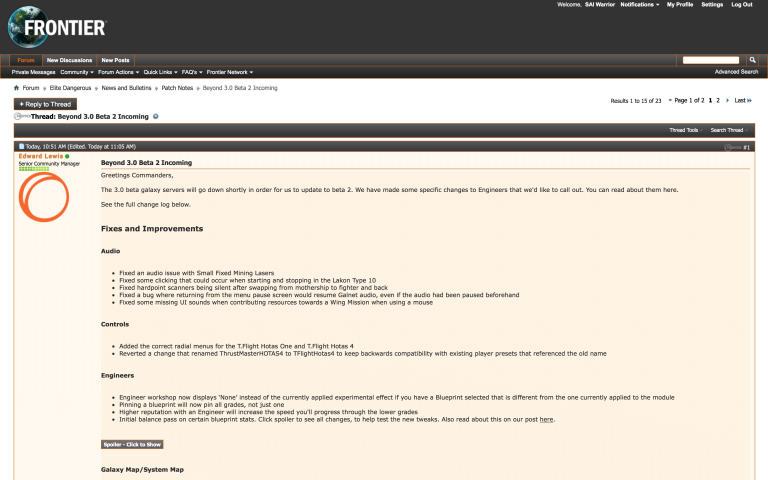
Task: Open Settings from the top bar
Action: point(712,4)
